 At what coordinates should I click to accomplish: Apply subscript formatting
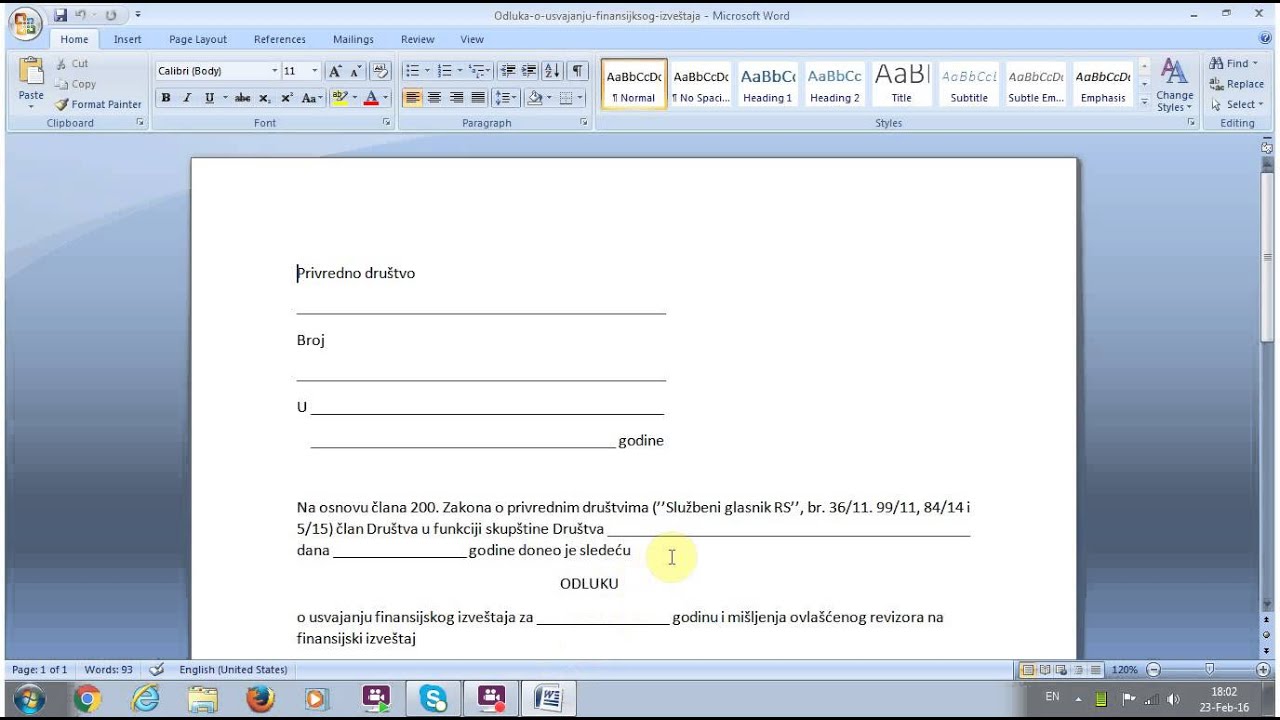point(265,98)
